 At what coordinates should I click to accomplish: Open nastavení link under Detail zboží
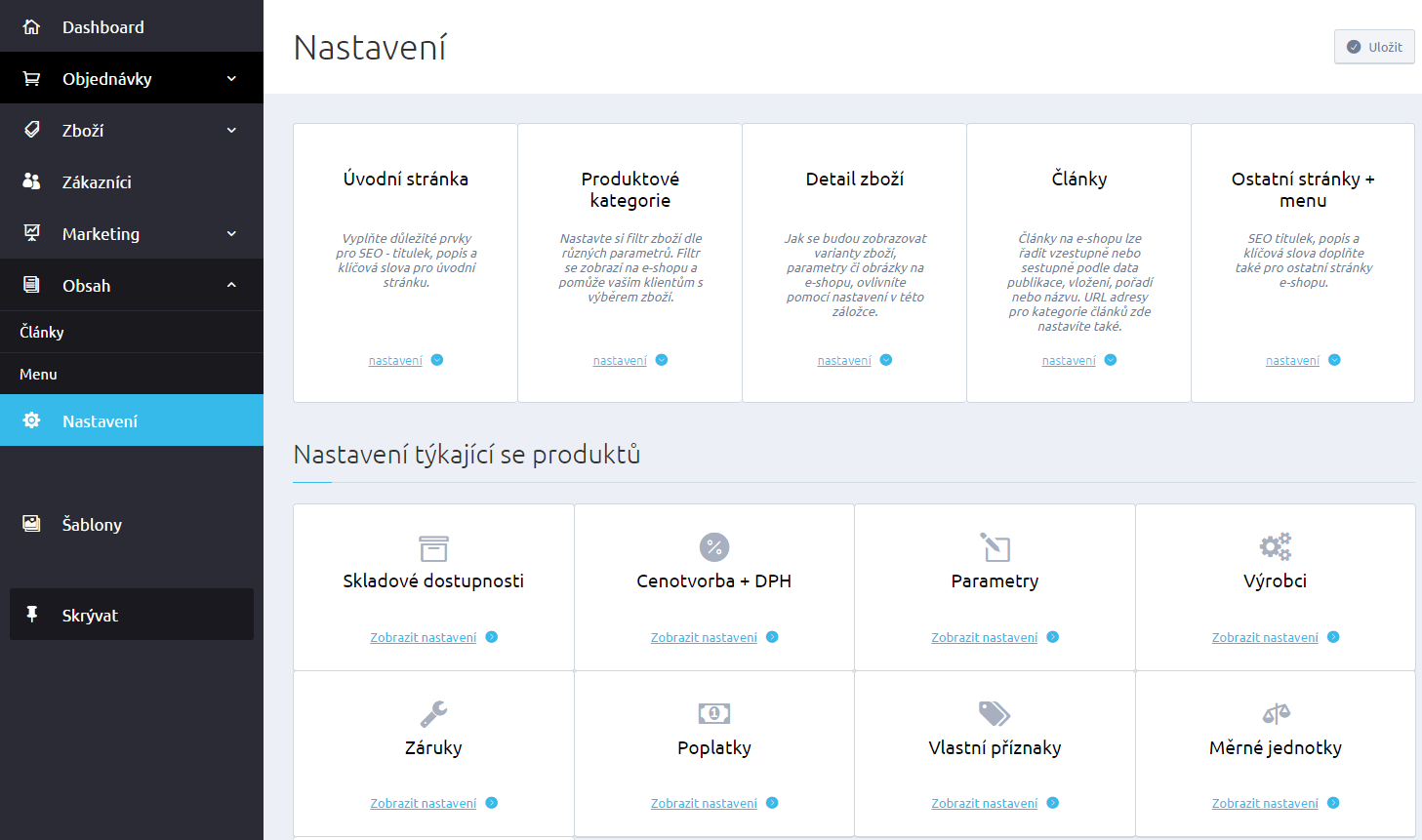coord(844,361)
